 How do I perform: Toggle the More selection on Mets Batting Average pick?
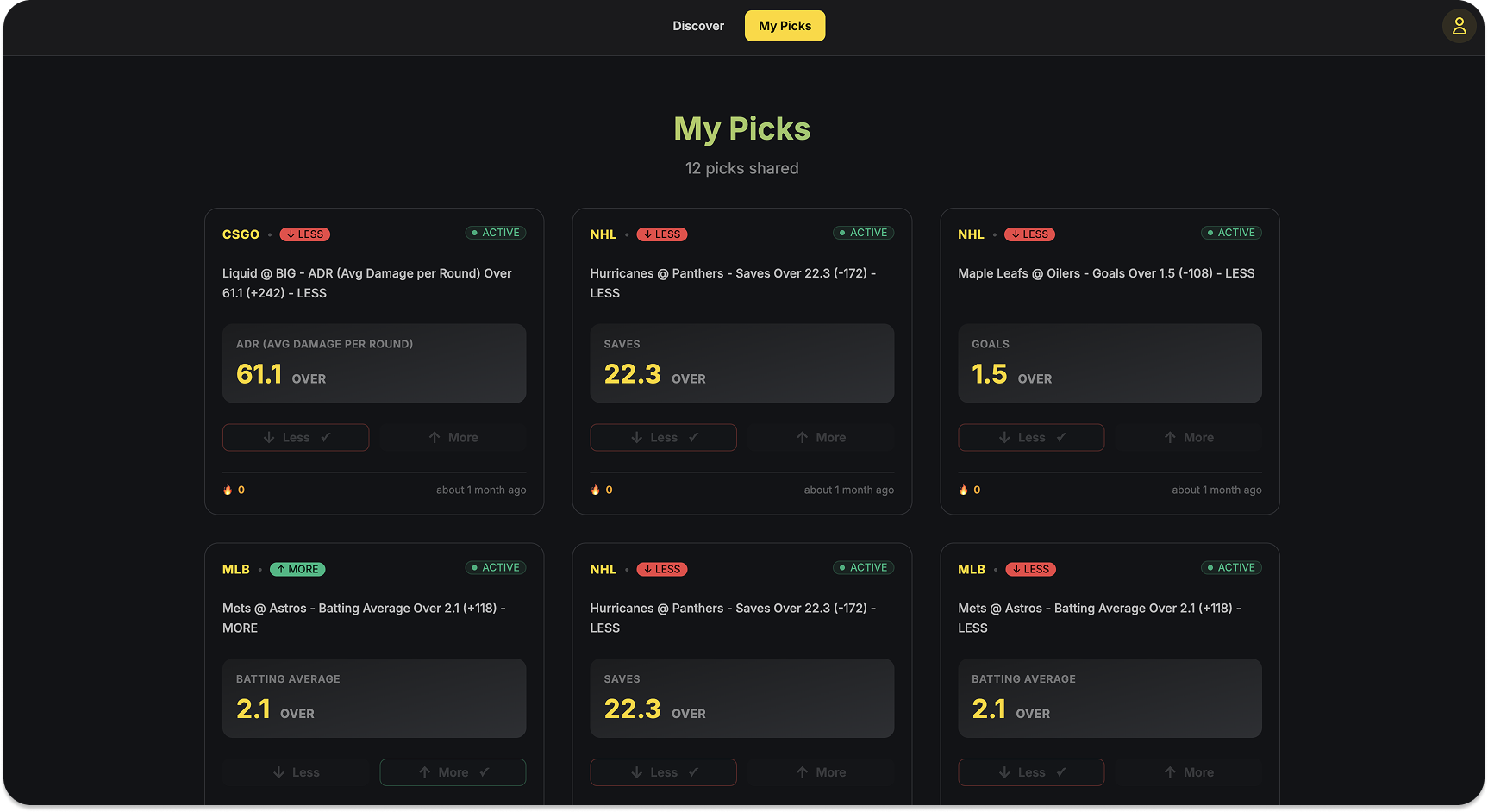(453, 771)
